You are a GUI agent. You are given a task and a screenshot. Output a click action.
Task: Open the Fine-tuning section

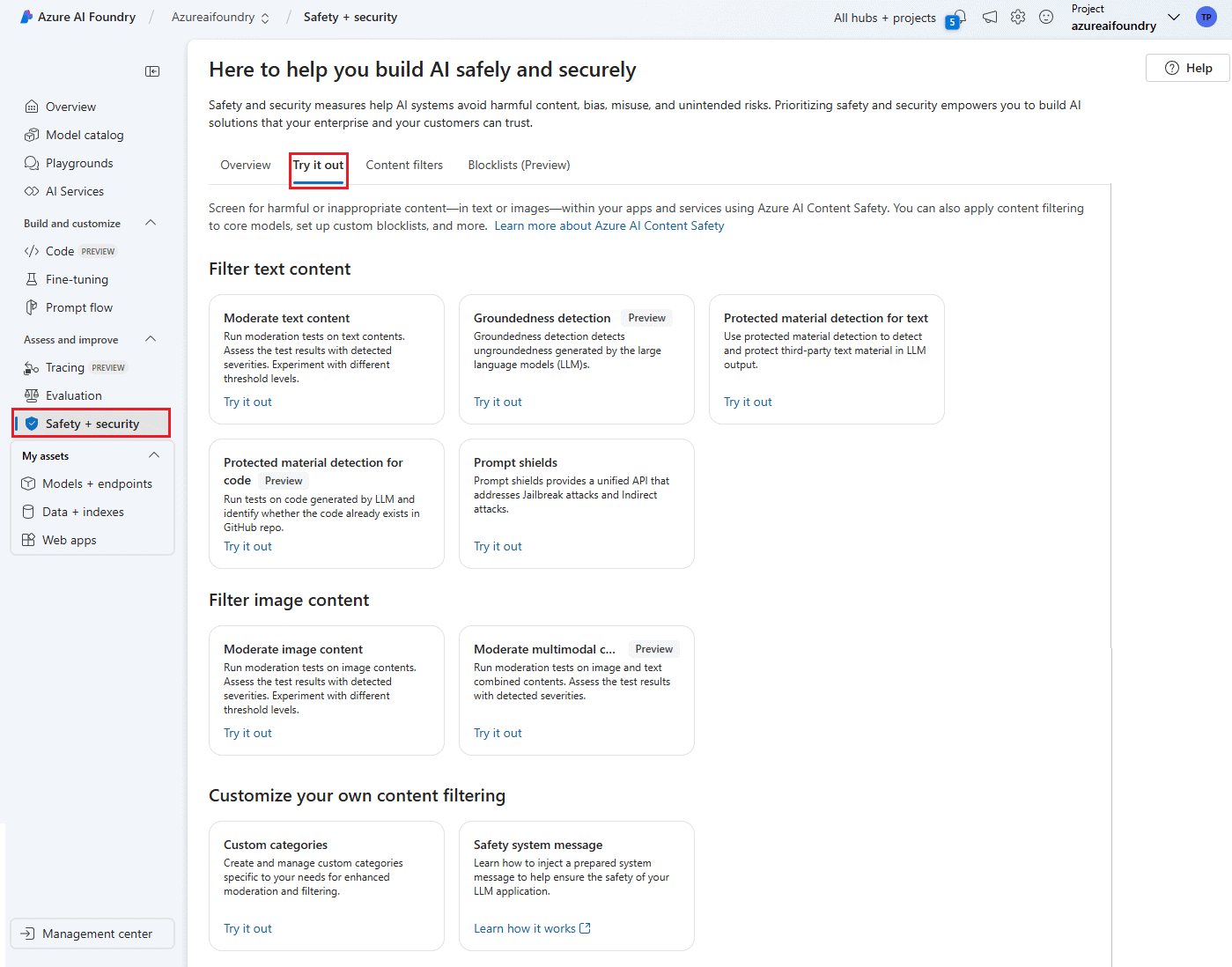click(x=76, y=278)
